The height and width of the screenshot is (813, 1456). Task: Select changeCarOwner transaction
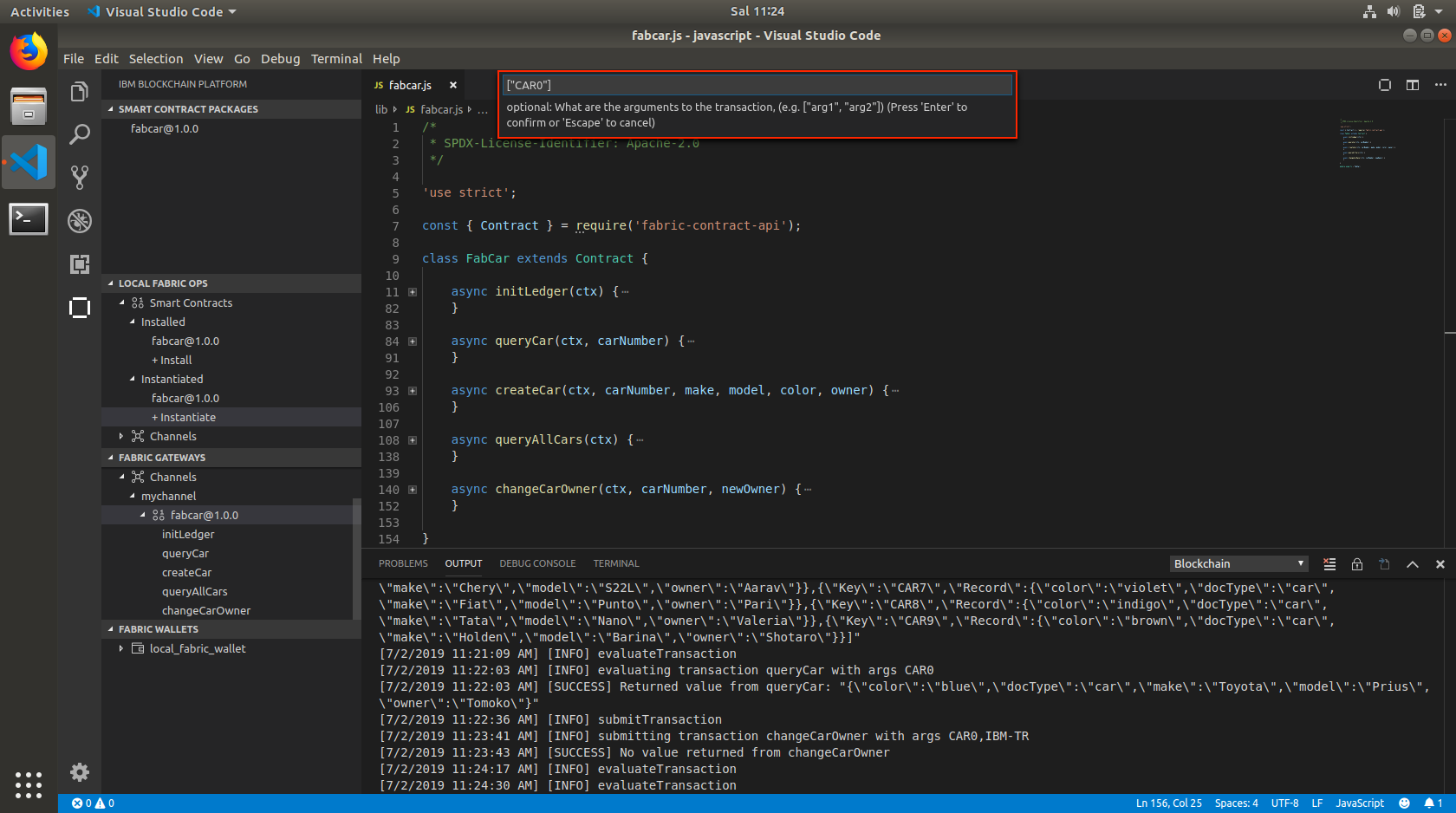(x=206, y=611)
